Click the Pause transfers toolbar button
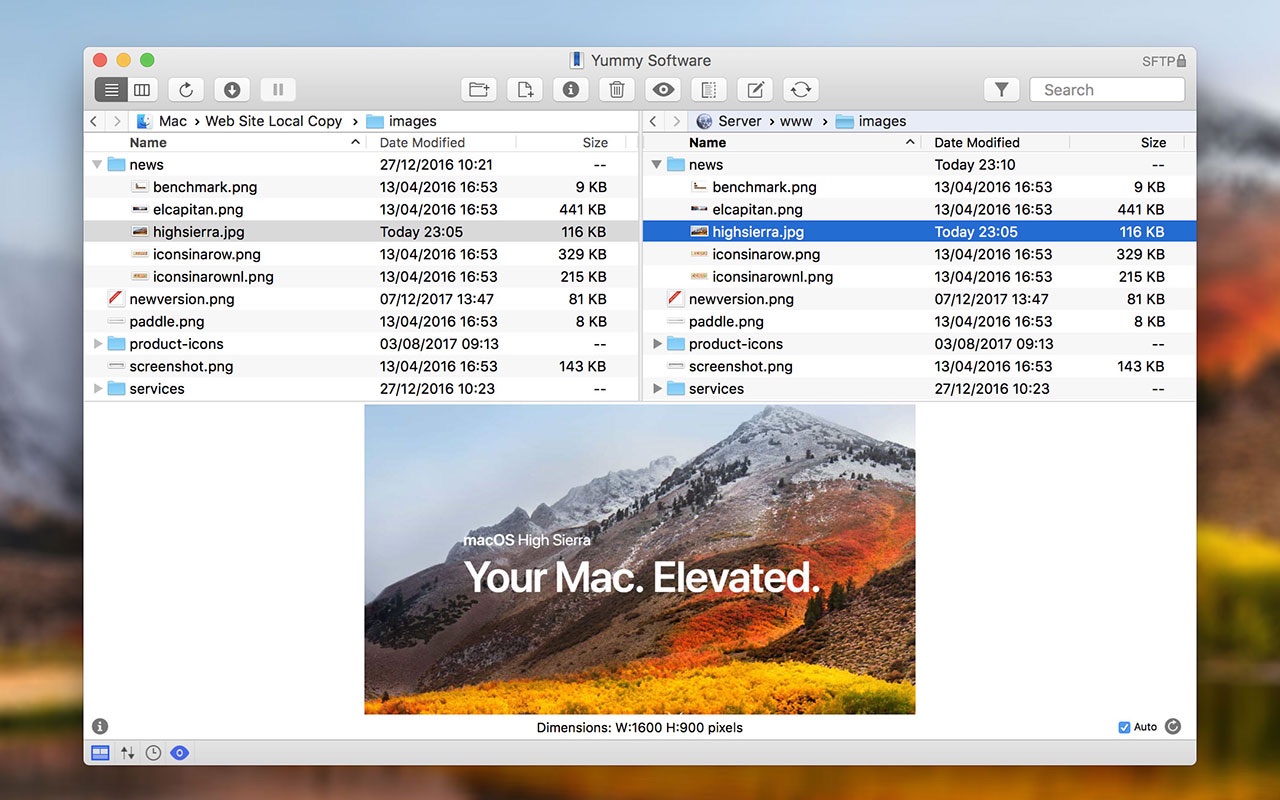This screenshot has height=800, width=1280. pos(278,90)
